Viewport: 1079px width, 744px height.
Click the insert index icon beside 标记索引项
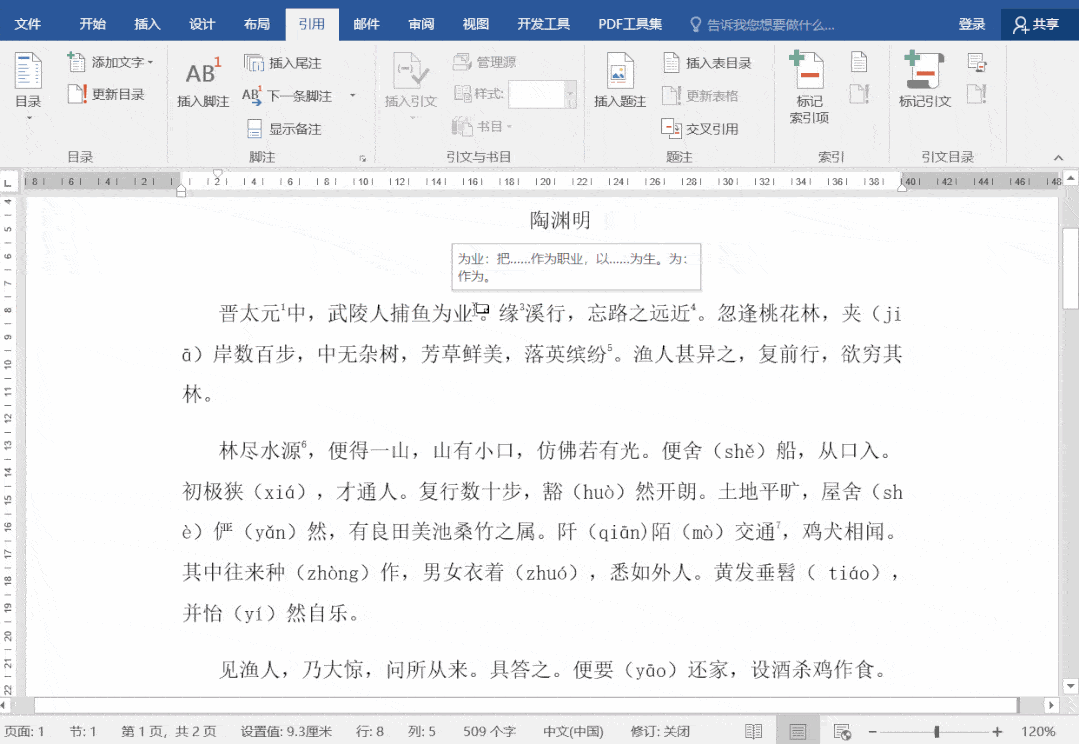point(859,62)
